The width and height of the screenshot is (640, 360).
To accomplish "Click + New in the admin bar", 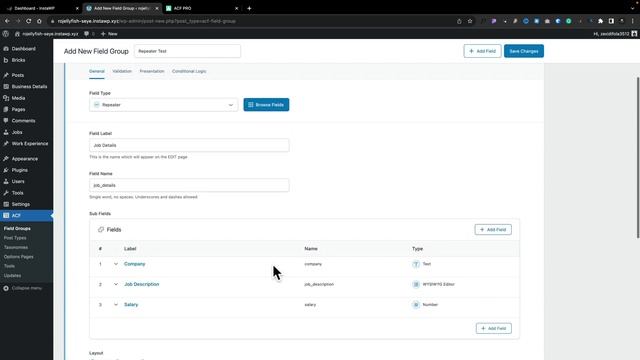I will (x=109, y=34).
